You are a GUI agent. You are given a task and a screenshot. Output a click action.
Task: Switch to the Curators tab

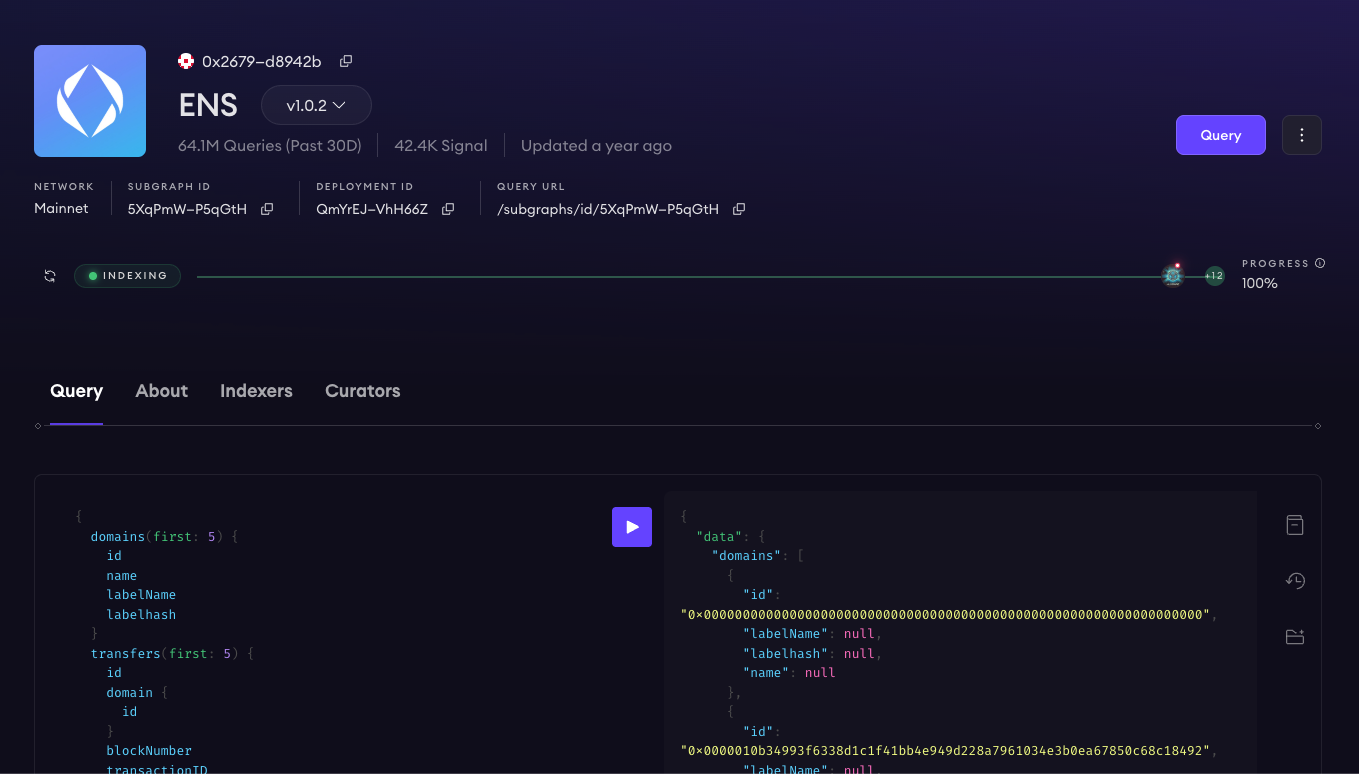363,391
